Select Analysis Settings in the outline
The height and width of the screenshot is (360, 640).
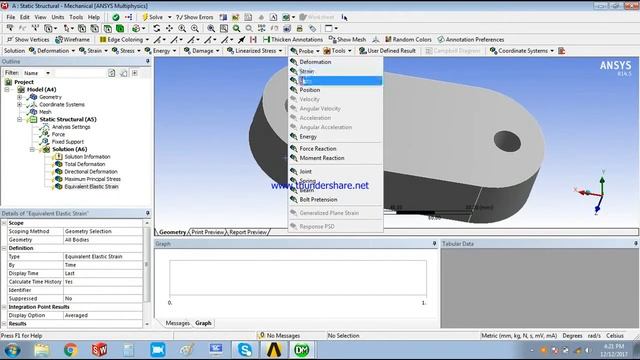point(71,127)
